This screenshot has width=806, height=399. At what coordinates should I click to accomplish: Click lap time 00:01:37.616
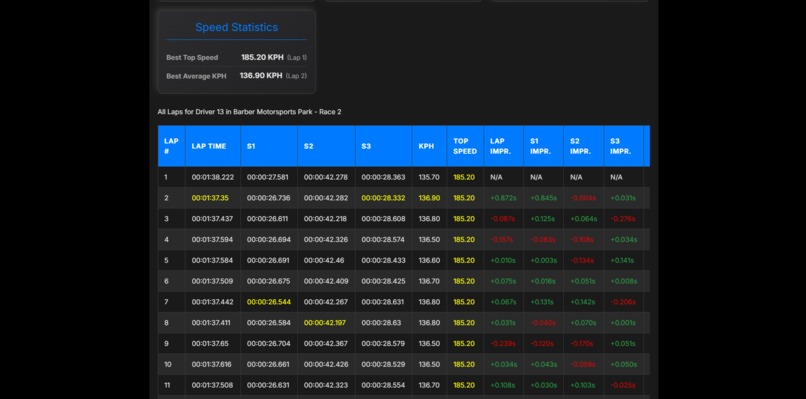[212, 365]
